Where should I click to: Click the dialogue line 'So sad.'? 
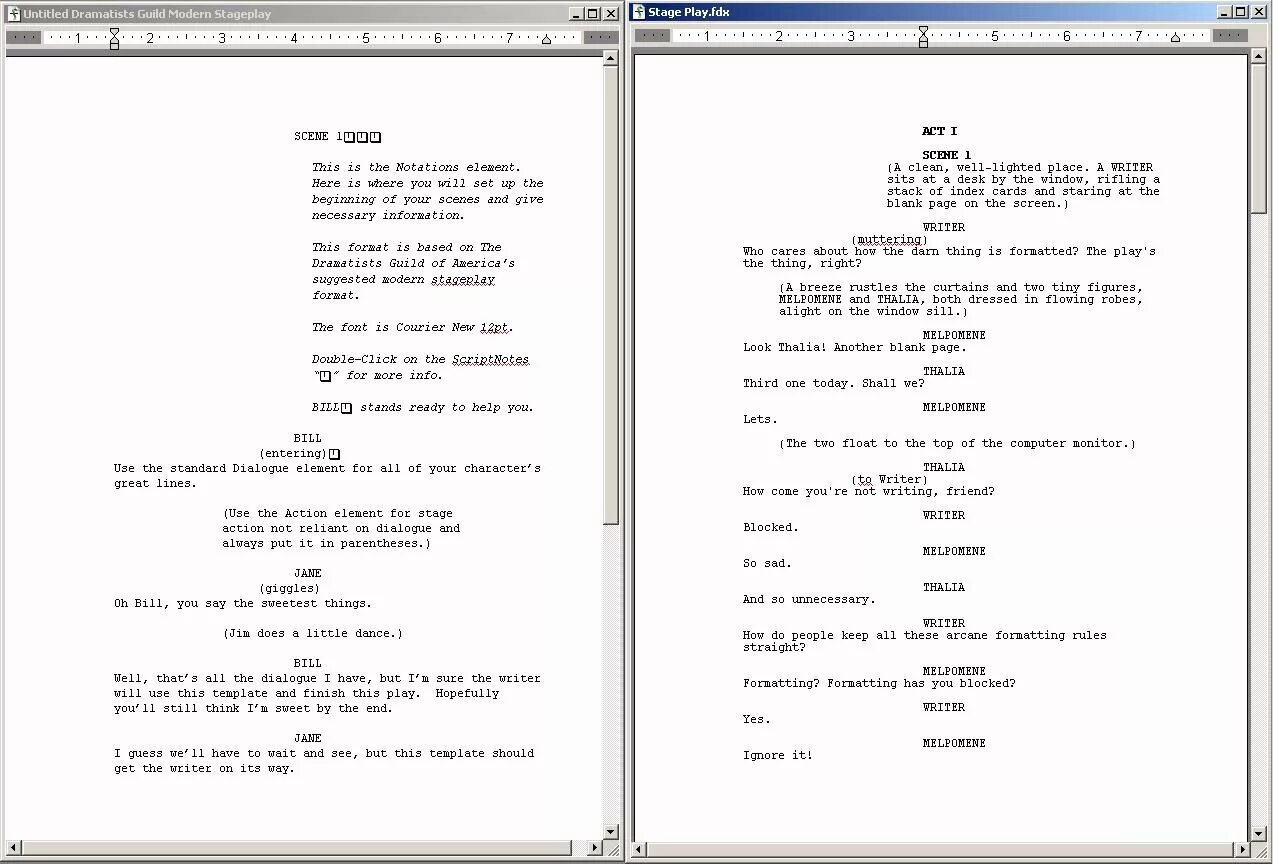pos(767,564)
